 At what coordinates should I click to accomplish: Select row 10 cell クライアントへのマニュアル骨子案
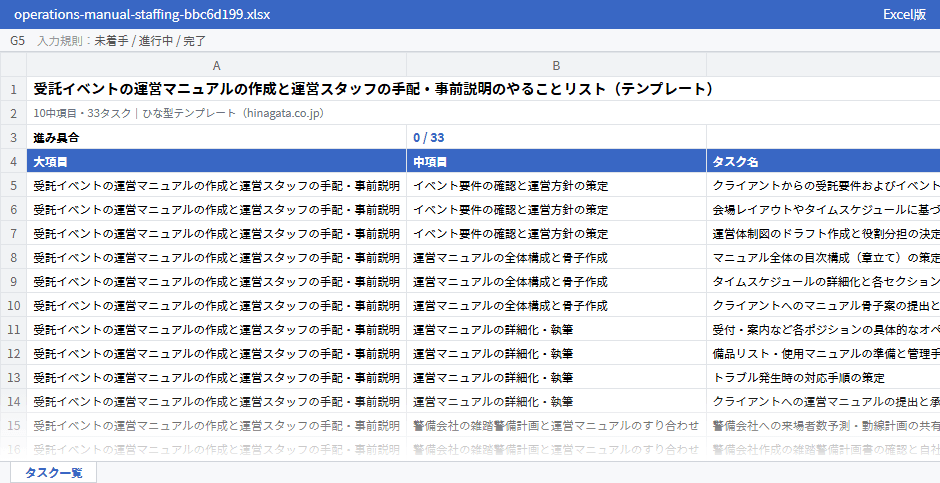point(823,305)
